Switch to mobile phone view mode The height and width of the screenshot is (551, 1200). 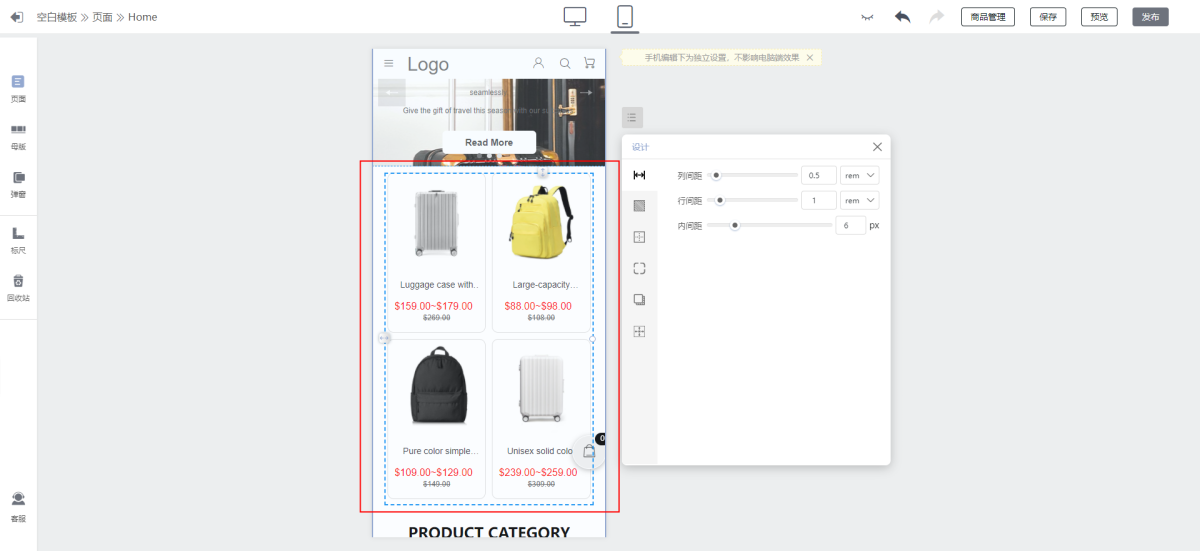625,16
